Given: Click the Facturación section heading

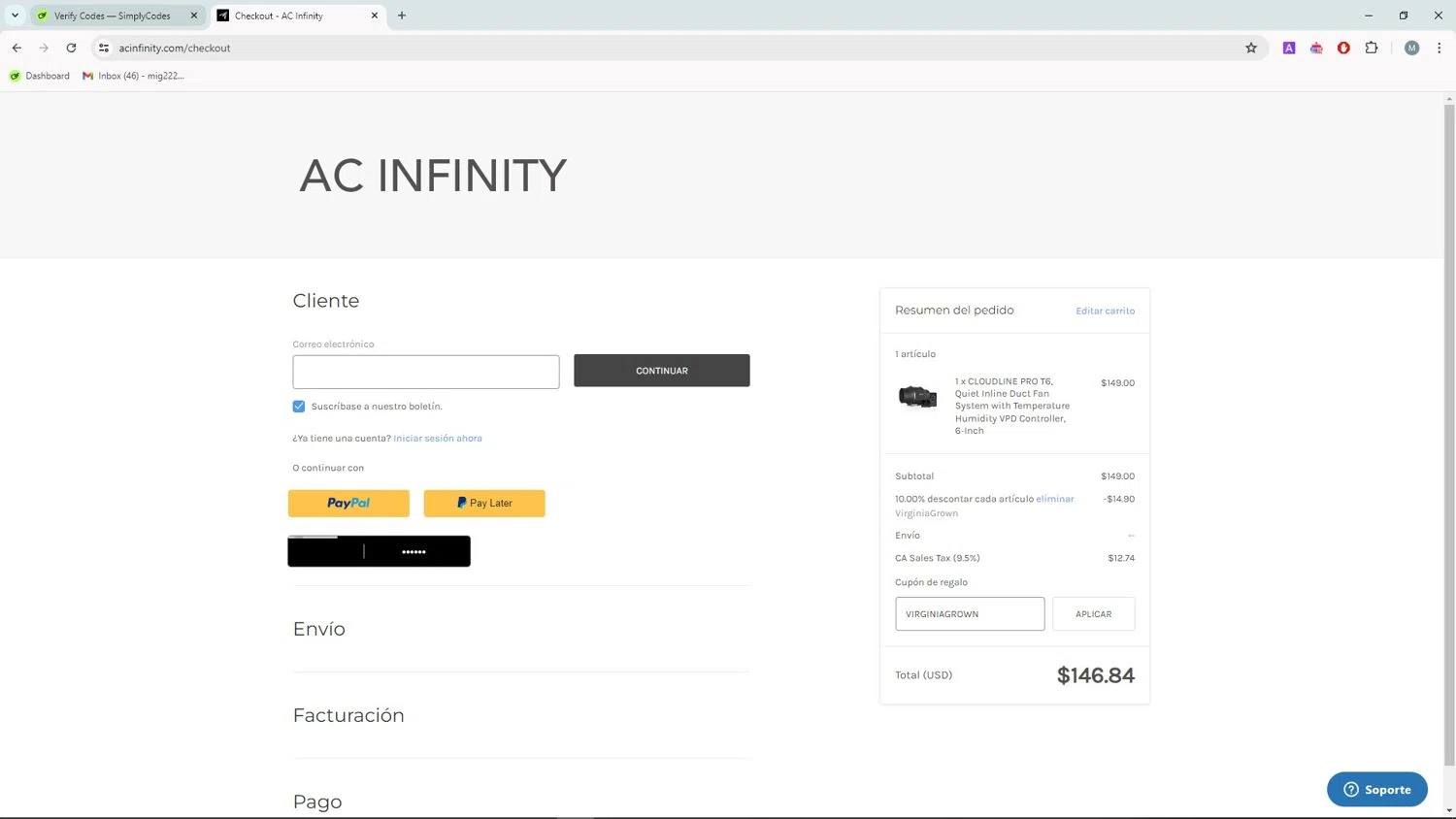Looking at the screenshot, I should tap(348, 715).
